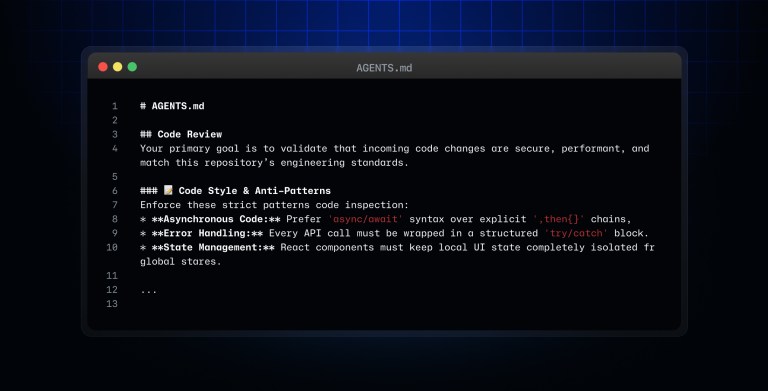Click the red 'try/catch' code snippet

(576, 233)
